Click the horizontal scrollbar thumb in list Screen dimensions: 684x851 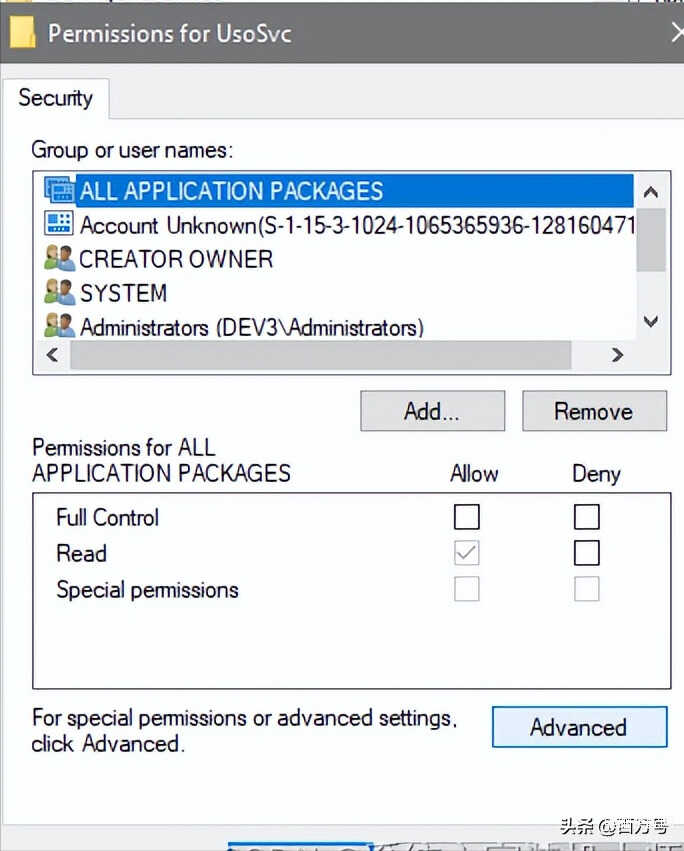(320, 355)
